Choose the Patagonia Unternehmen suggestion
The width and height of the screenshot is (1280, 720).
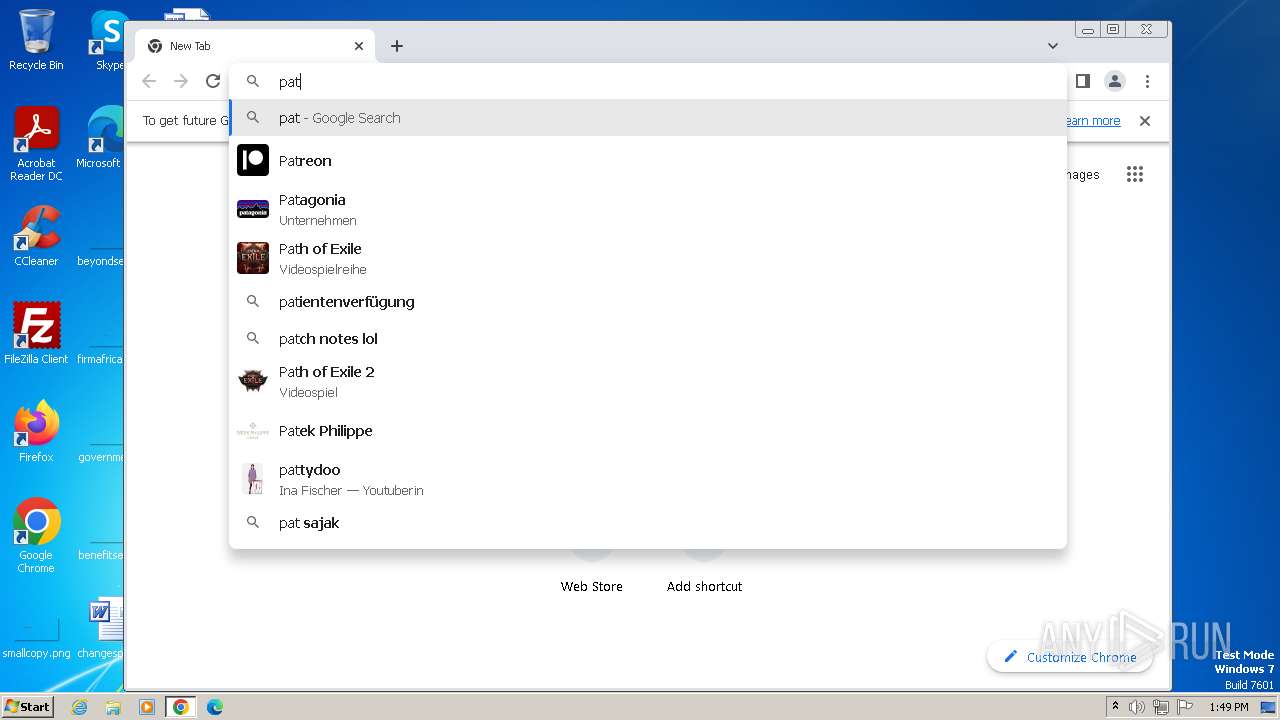point(648,209)
